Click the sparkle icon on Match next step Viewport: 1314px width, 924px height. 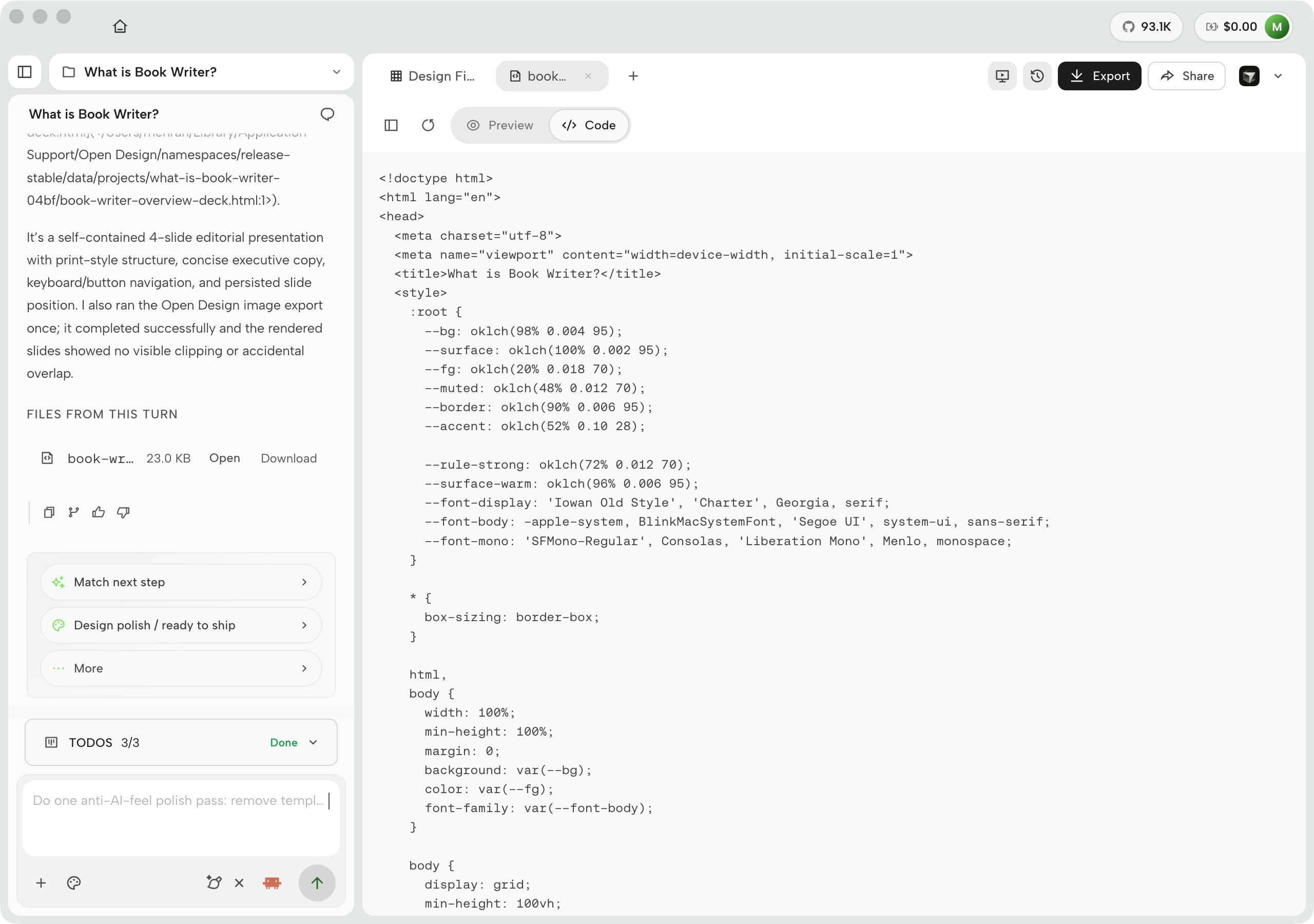[59, 582]
